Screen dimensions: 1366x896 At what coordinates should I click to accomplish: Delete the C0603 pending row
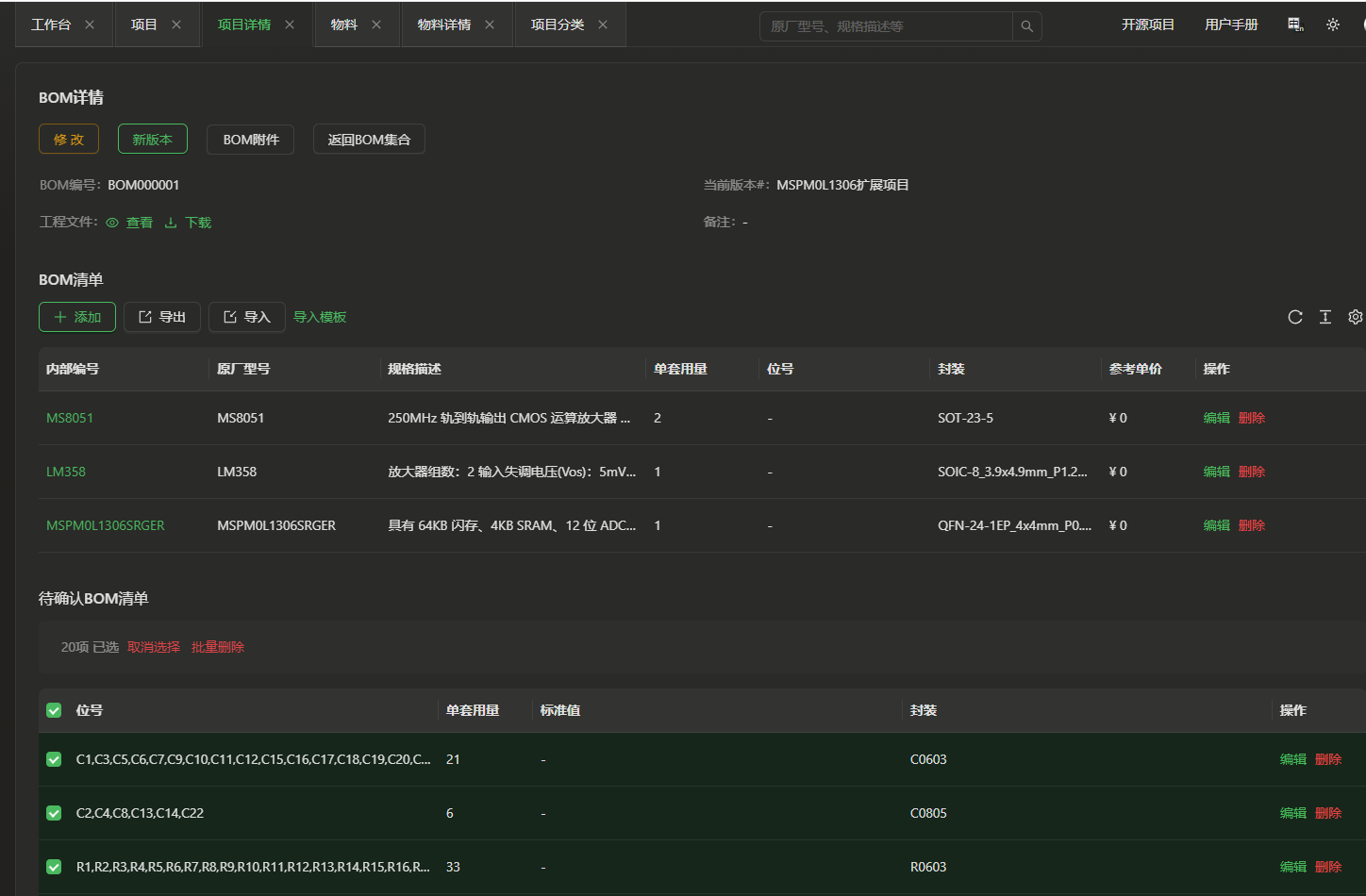tap(1328, 759)
